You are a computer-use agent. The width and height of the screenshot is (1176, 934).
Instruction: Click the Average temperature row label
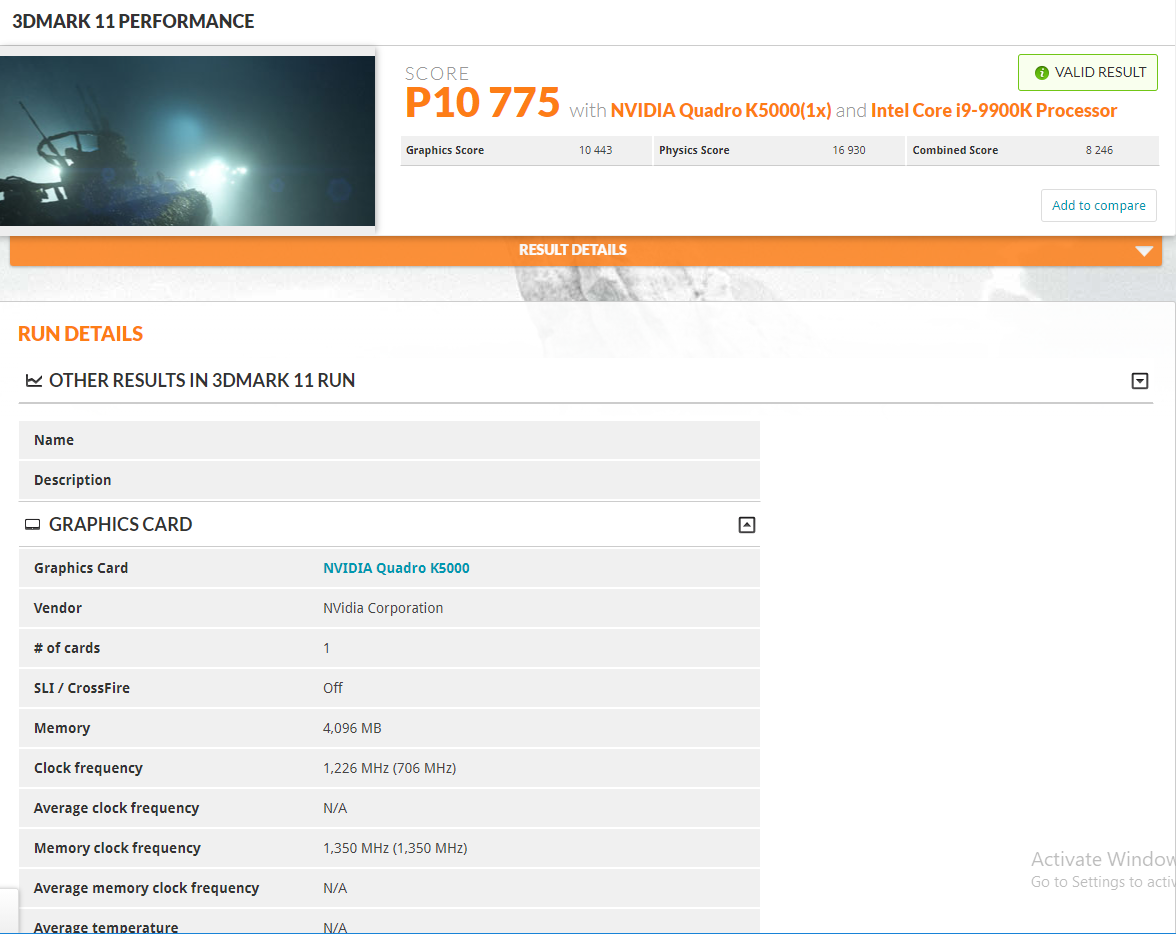(106, 927)
